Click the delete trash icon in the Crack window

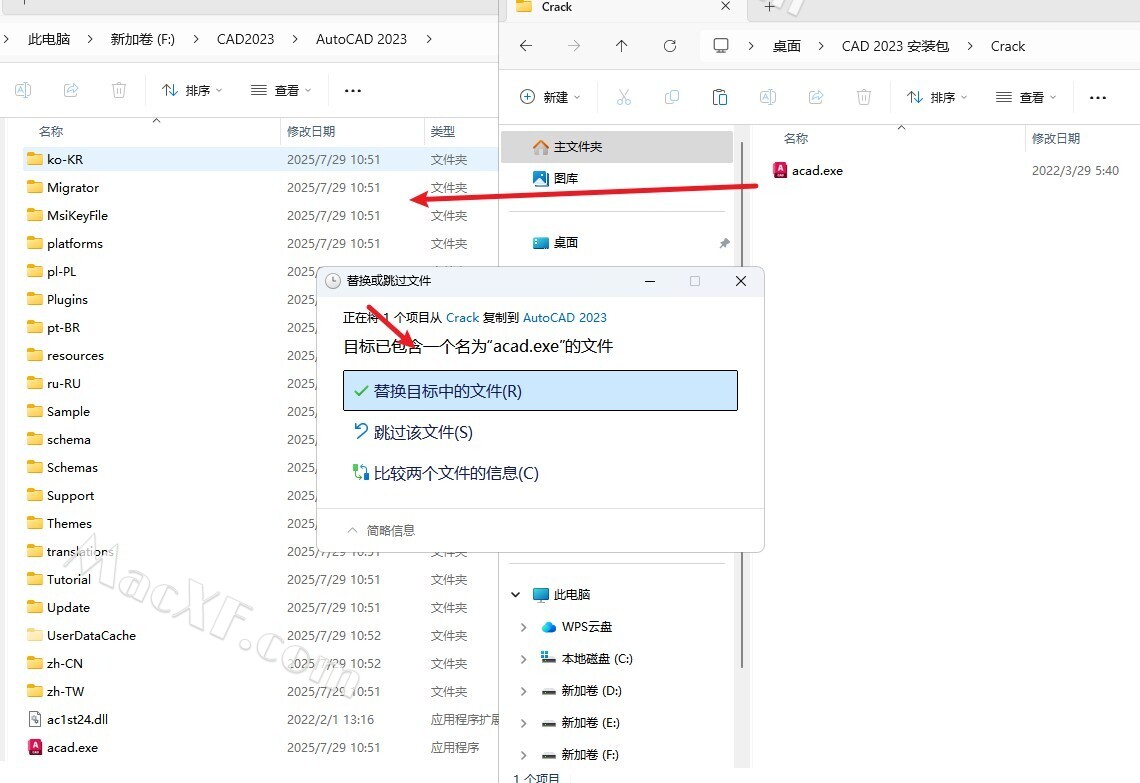(x=864, y=97)
